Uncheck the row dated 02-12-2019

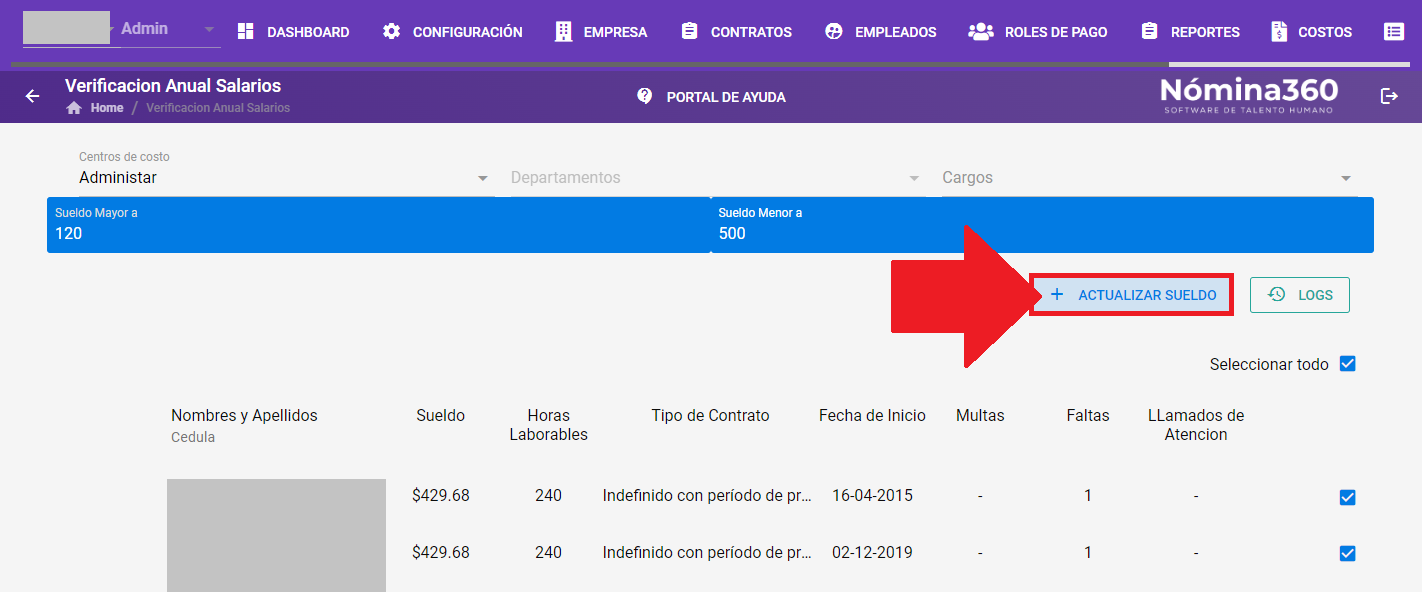tap(1347, 553)
